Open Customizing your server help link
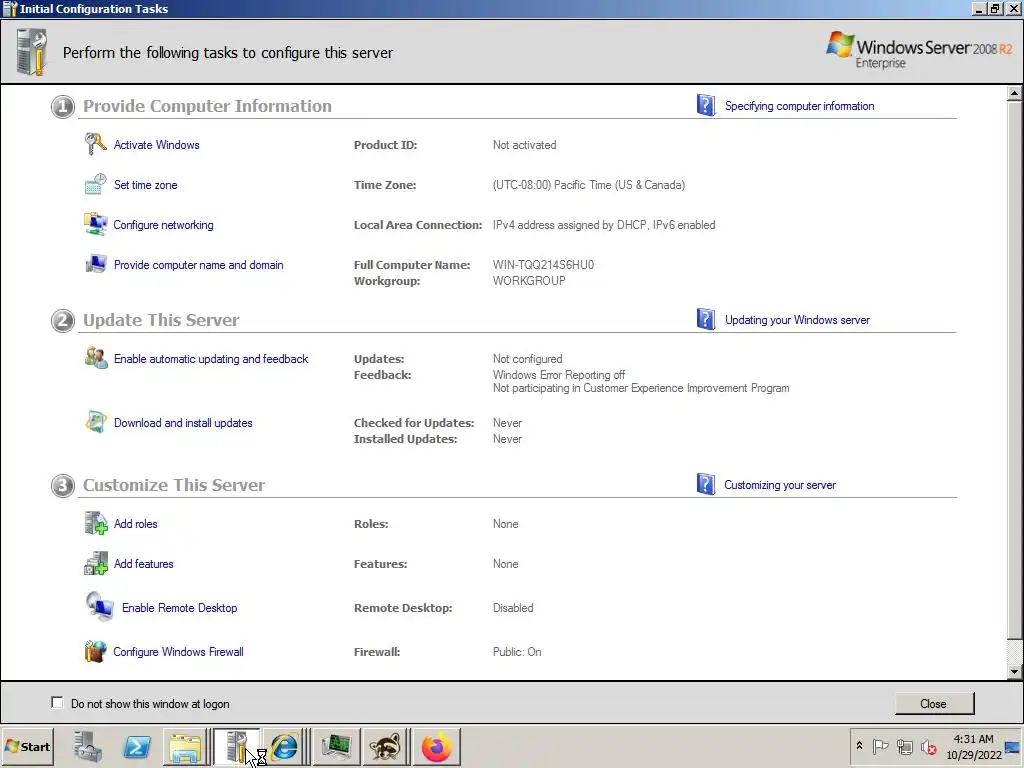 tap(780, 485)
